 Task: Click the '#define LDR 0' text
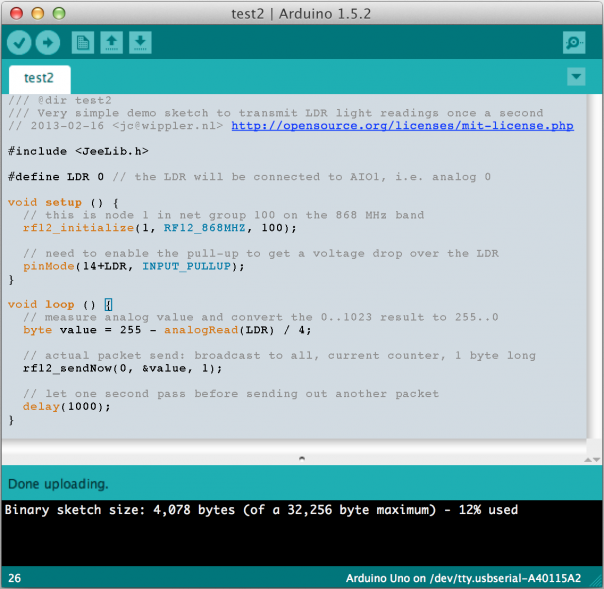[x=56, y=176]
